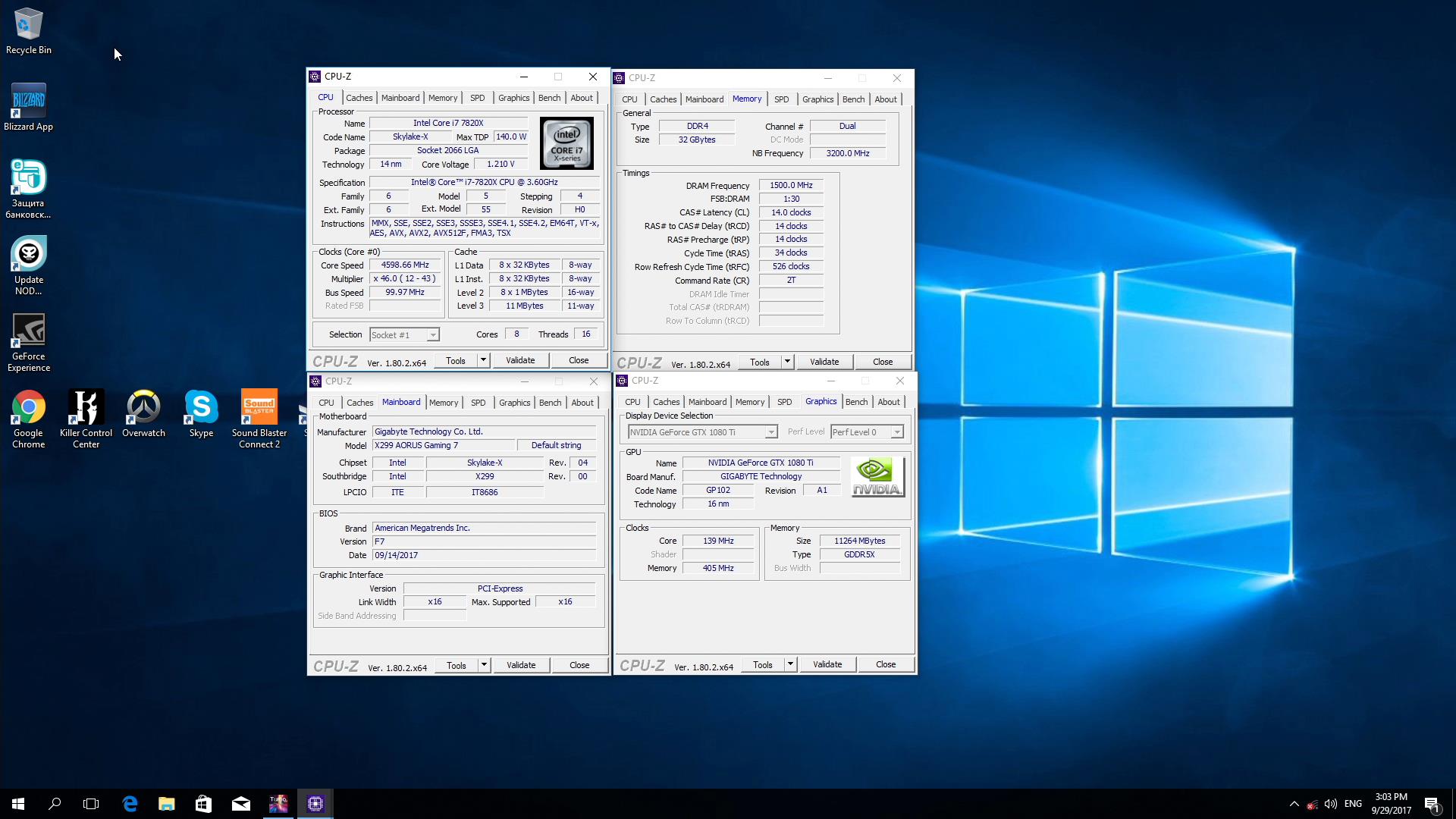Click the "09/14/2017" BIOS date value
This screenshot has height=819, width=1456.
484,556
